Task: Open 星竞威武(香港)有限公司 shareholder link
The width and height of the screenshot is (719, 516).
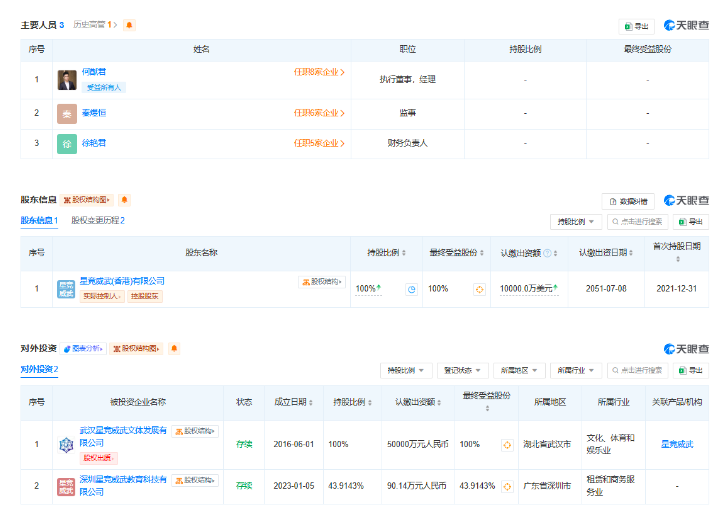Action: tap(122, 282)
